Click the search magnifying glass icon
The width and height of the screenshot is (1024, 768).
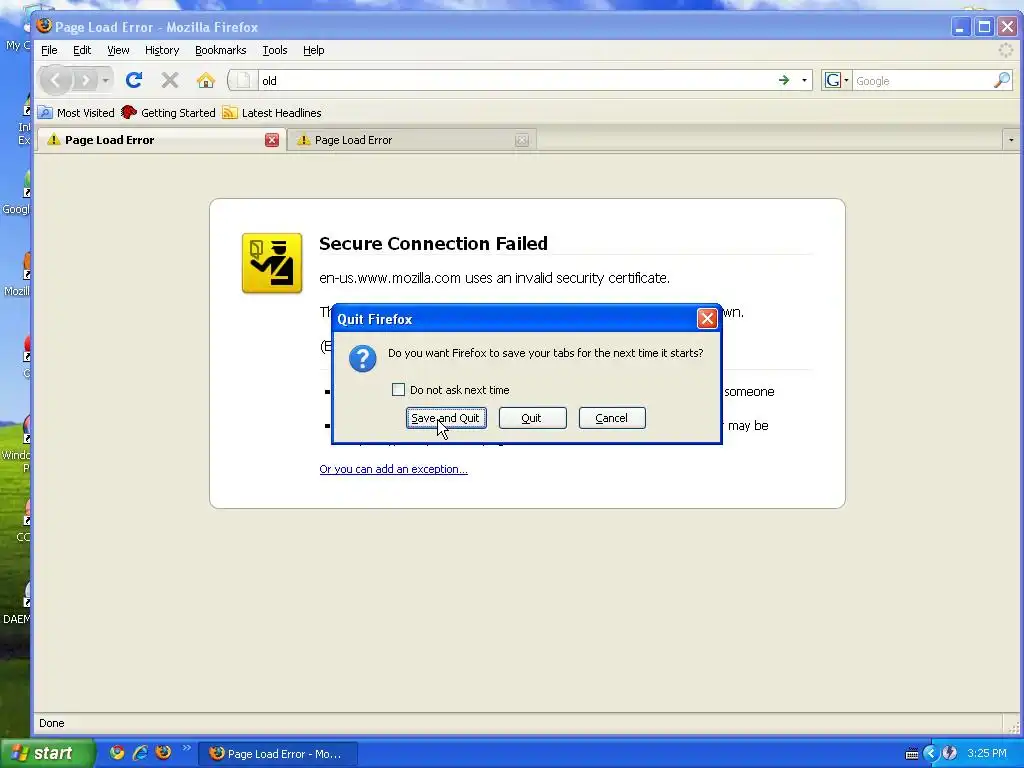click(1002, 80)
